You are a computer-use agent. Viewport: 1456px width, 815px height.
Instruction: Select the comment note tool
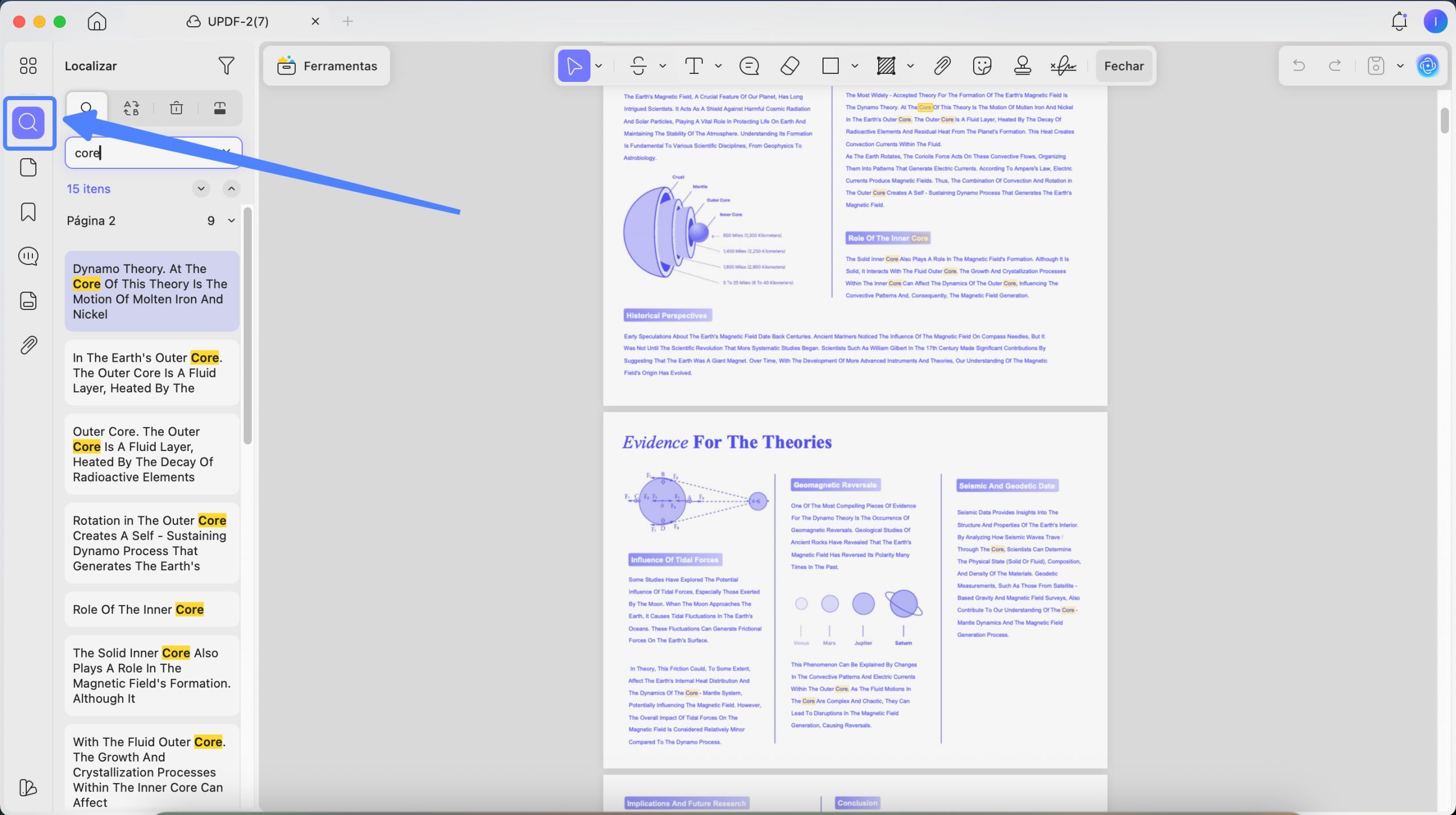click(x=749, y=66)
